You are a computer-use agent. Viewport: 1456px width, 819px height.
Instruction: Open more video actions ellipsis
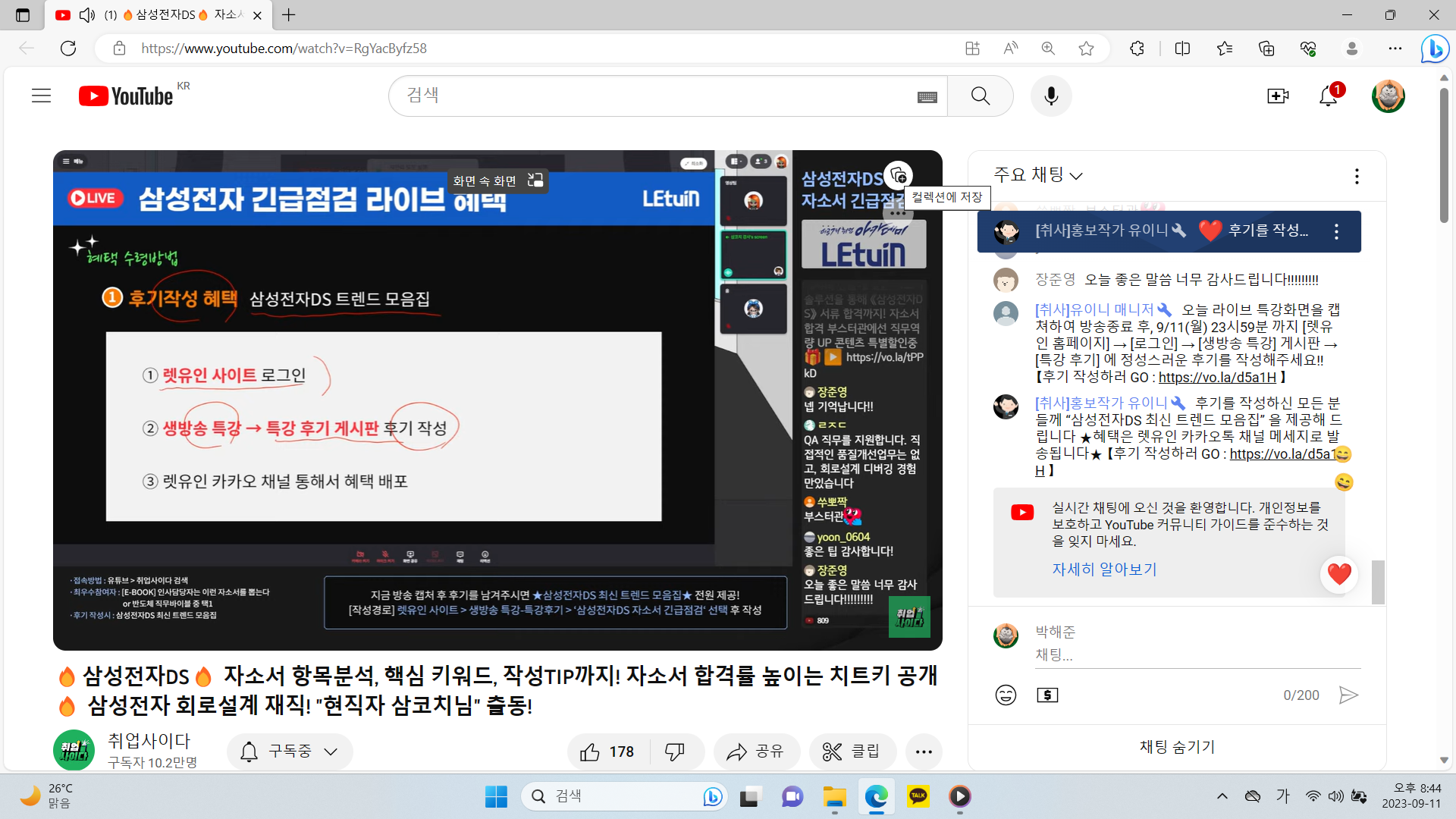point(923,752)
